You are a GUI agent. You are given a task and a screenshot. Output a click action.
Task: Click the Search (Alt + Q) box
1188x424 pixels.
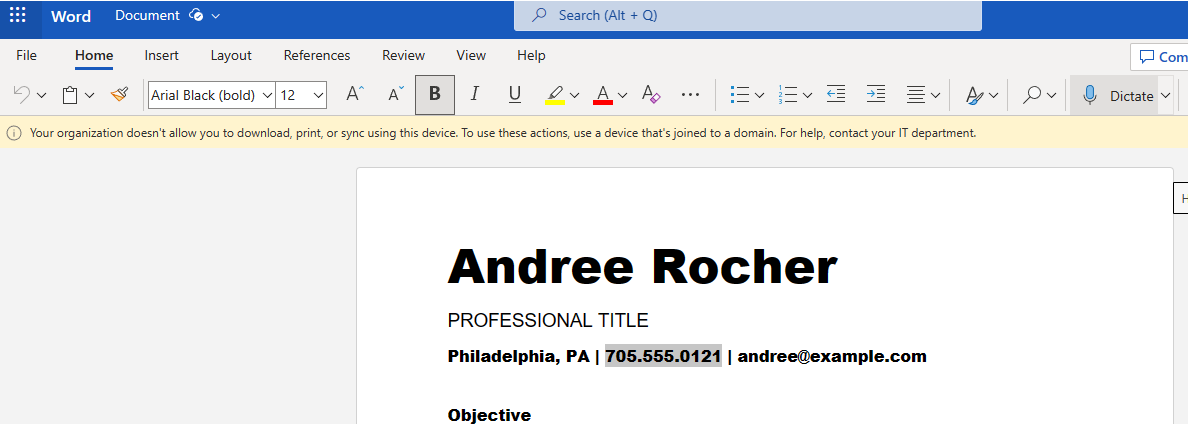(747, 16)
